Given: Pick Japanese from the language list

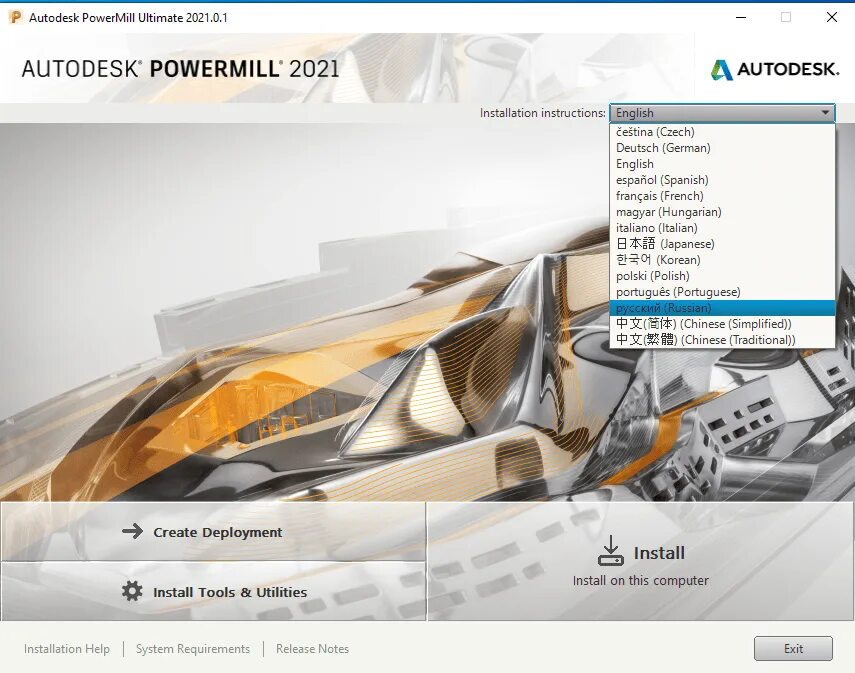Looking at the screenshot, I should coord(722,244).
